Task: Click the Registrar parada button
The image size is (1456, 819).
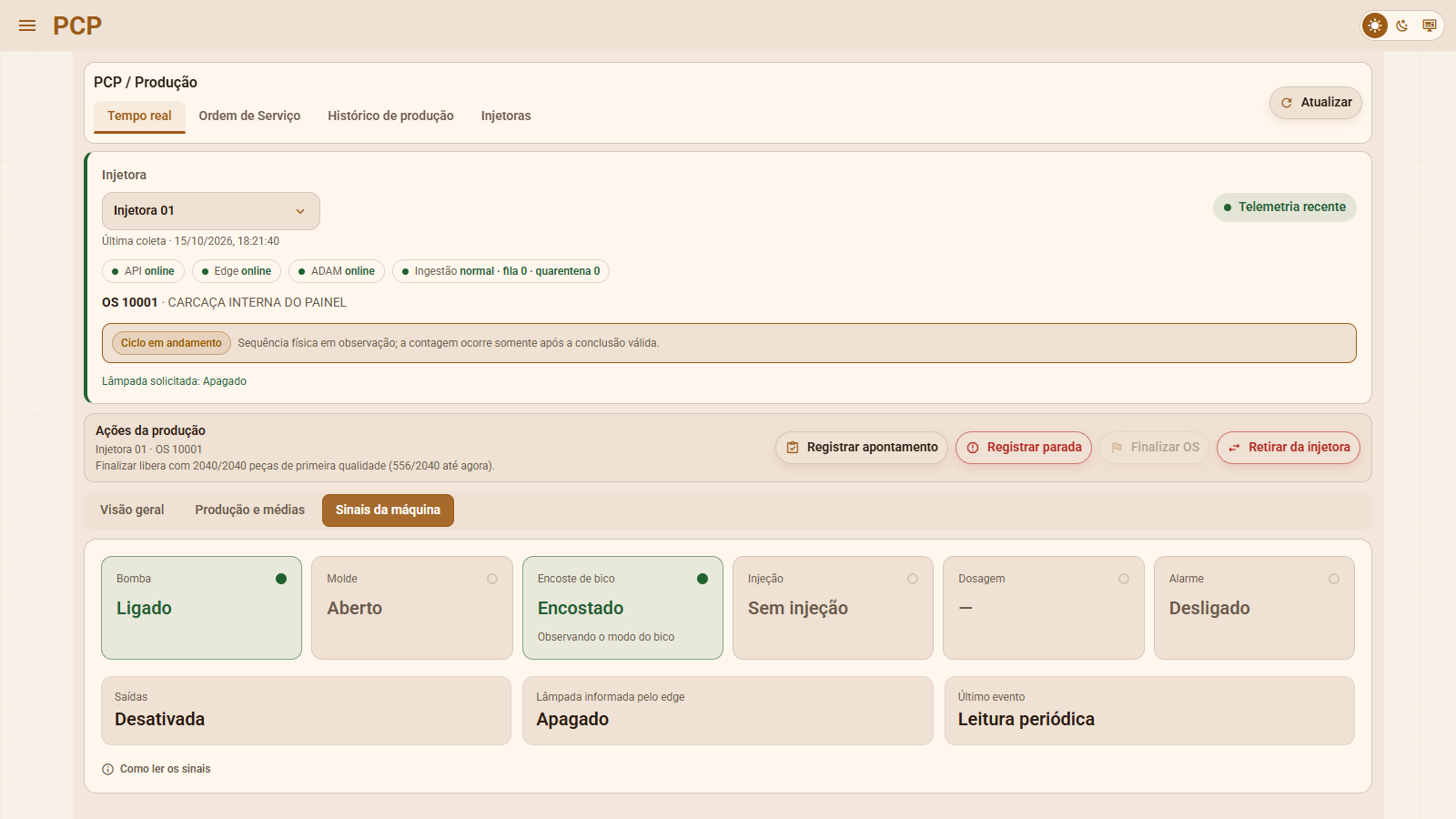Action: 1024,448
